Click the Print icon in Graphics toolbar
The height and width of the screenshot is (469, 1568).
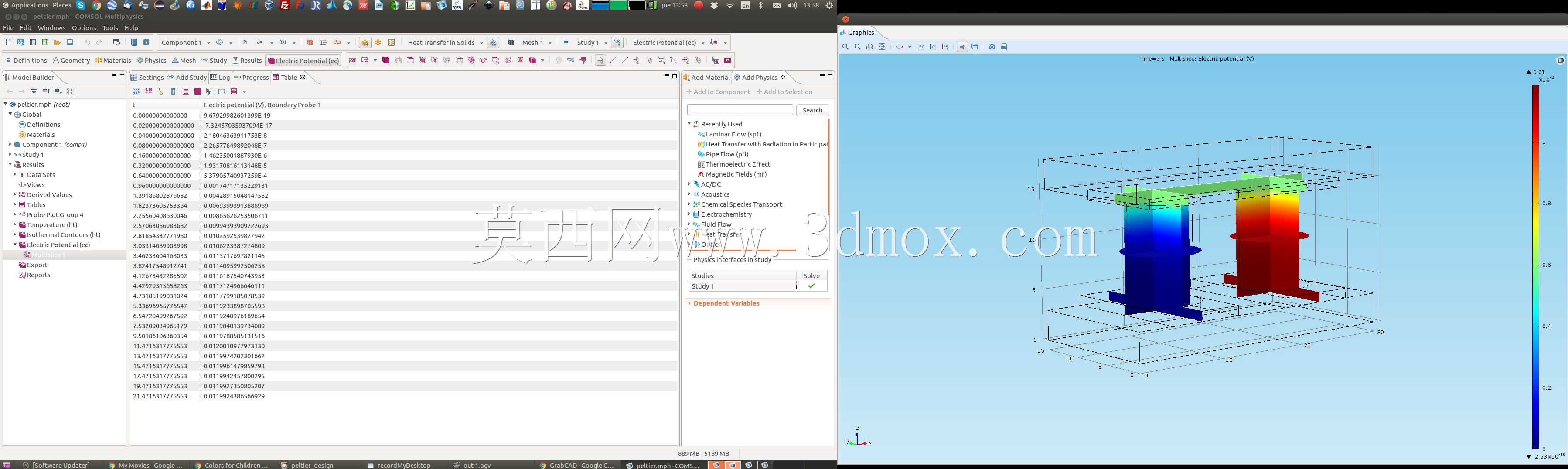[1004, 47]
